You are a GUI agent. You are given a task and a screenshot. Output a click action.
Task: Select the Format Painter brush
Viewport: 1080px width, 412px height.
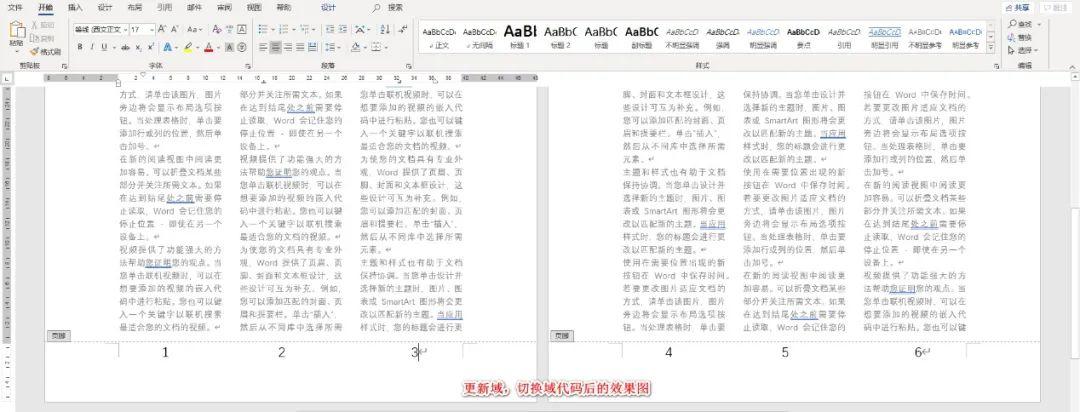tap(34, 52)
